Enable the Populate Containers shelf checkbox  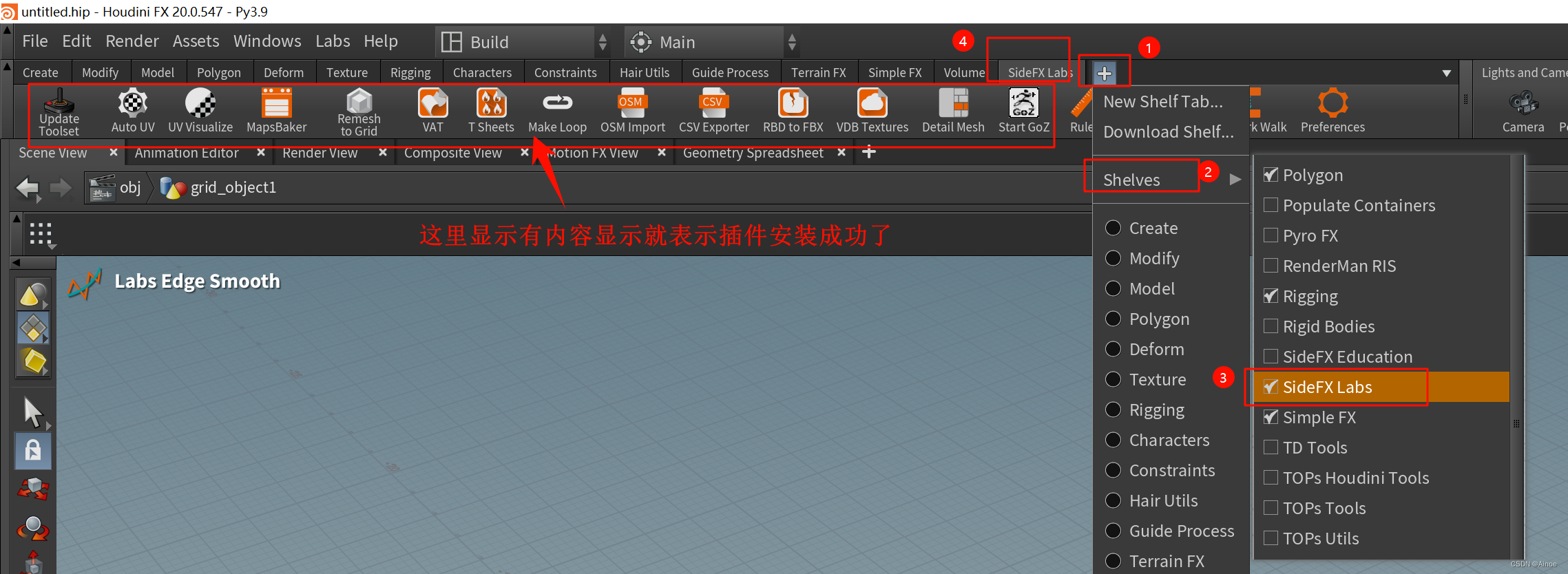[1271, 205]
